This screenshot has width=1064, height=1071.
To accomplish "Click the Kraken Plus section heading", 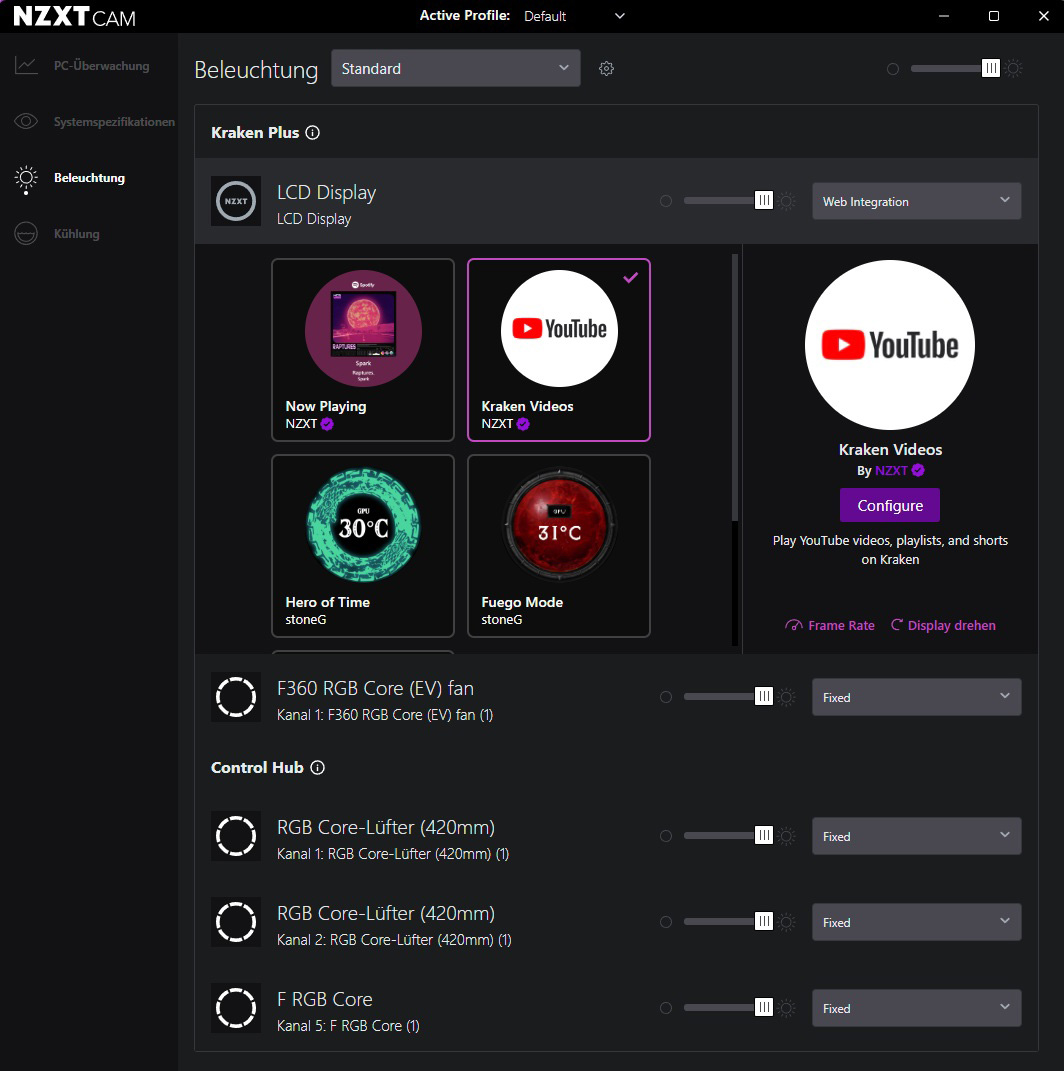I will (x=255, y=133).
